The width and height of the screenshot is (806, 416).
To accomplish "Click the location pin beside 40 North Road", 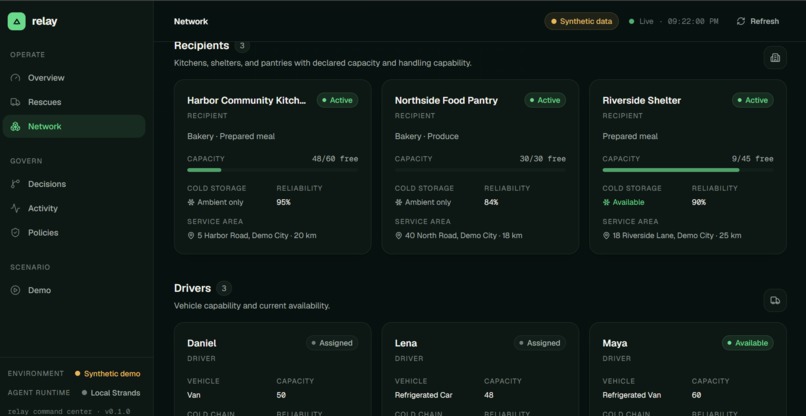I will pyautogui.click(x=398, y=236).
